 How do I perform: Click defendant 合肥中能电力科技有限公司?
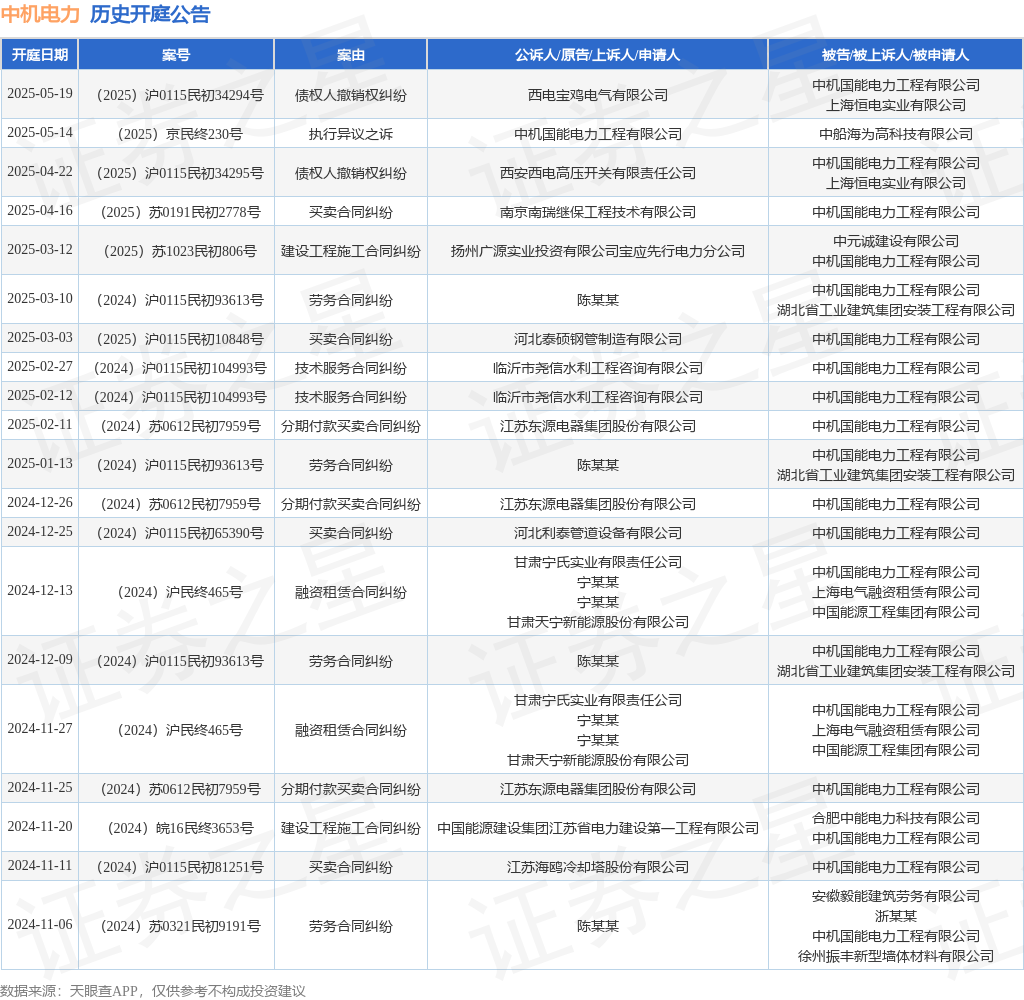(895, 818)
